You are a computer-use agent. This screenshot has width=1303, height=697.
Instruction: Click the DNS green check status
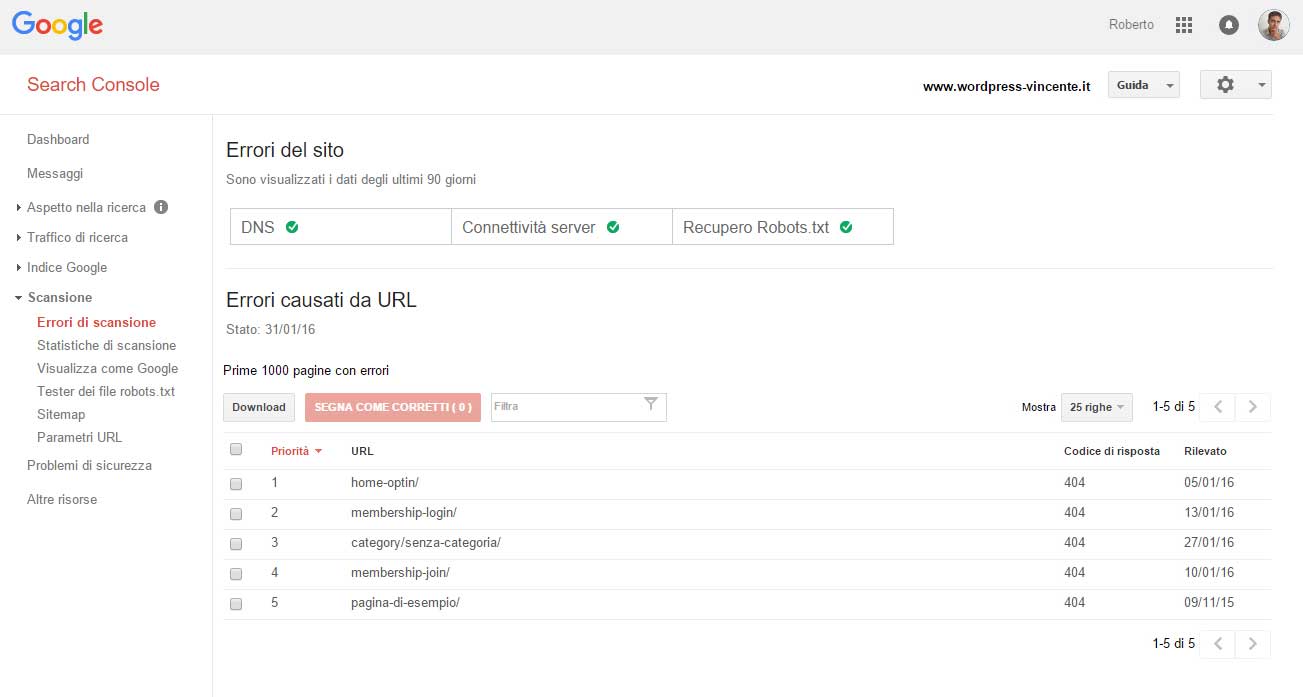pos(292,227)
